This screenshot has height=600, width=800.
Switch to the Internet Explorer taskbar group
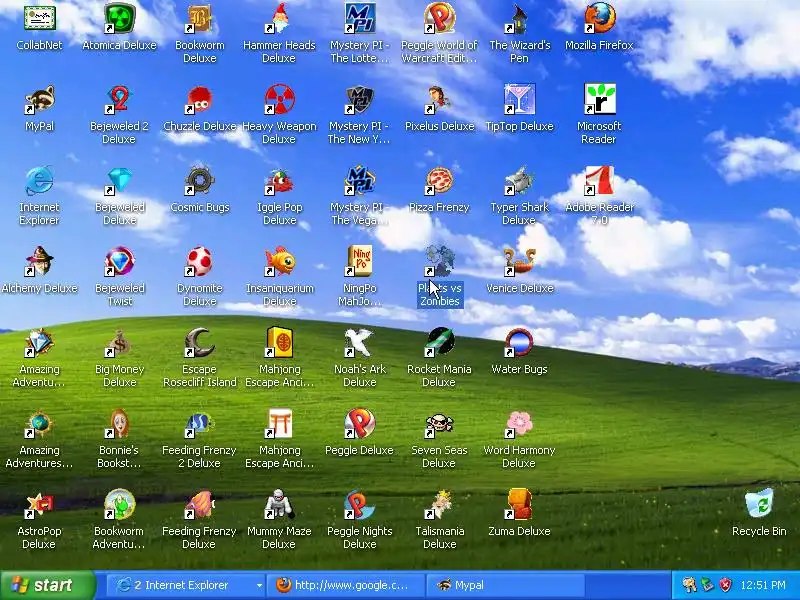(187, 585)
